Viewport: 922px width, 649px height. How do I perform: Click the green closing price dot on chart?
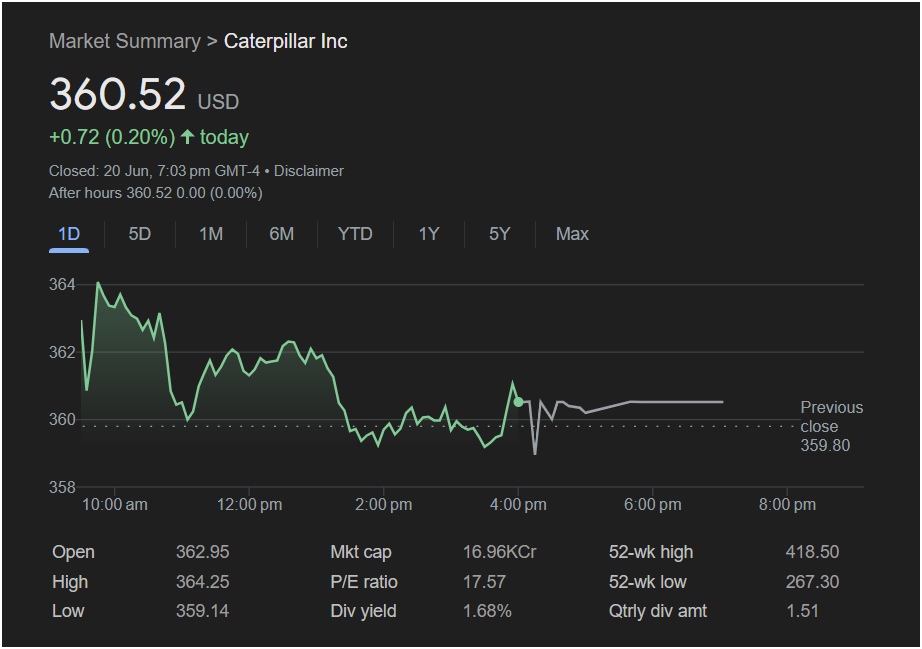pyautogui.click(x=518, y=402)
